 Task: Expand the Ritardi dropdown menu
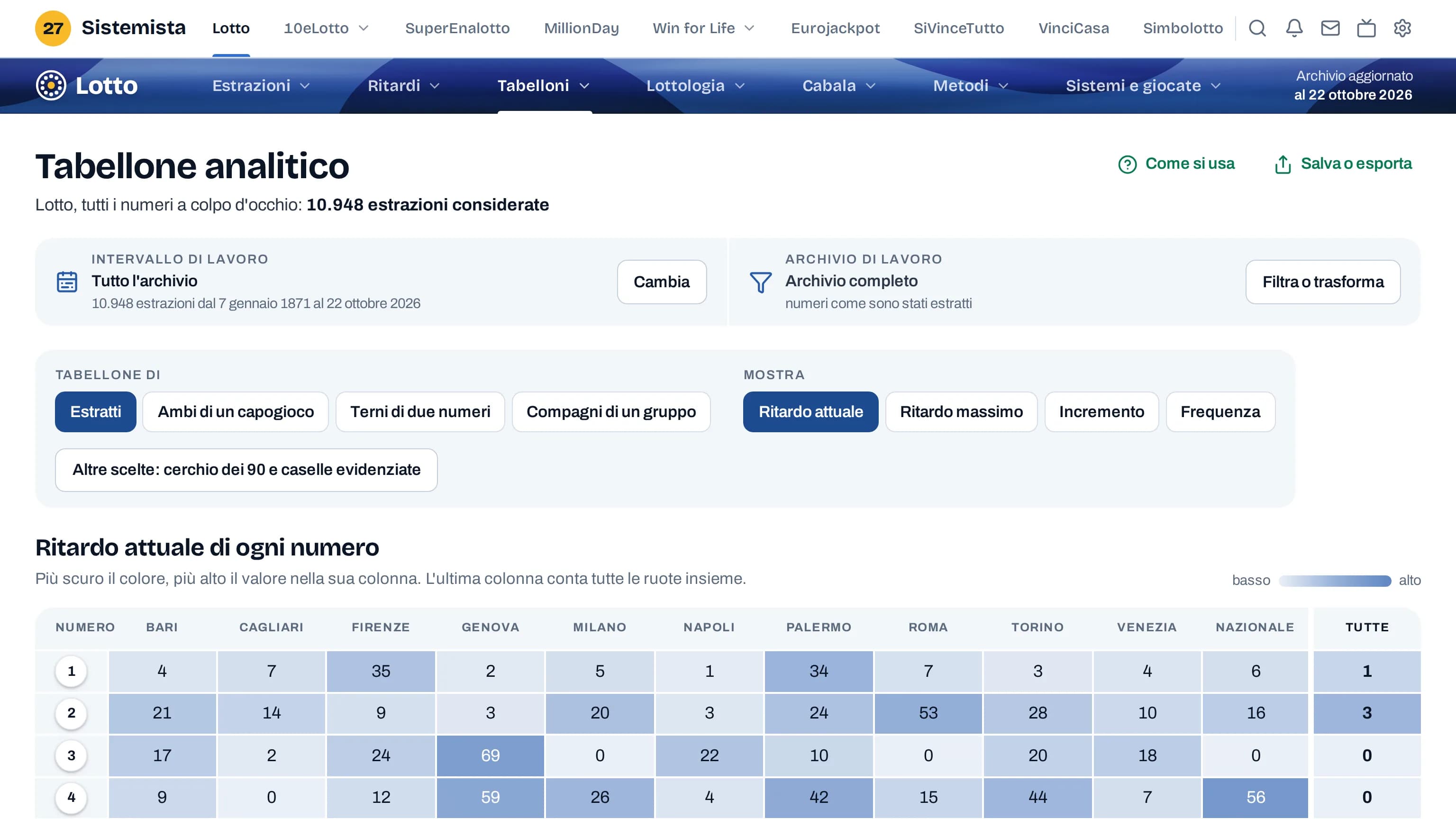point(403,85)
